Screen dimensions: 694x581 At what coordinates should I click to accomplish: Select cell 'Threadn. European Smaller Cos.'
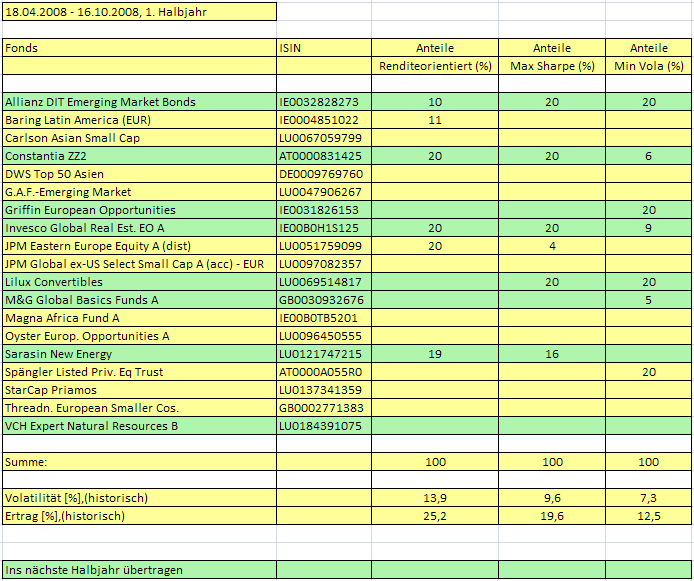click(x=139, y=408)
